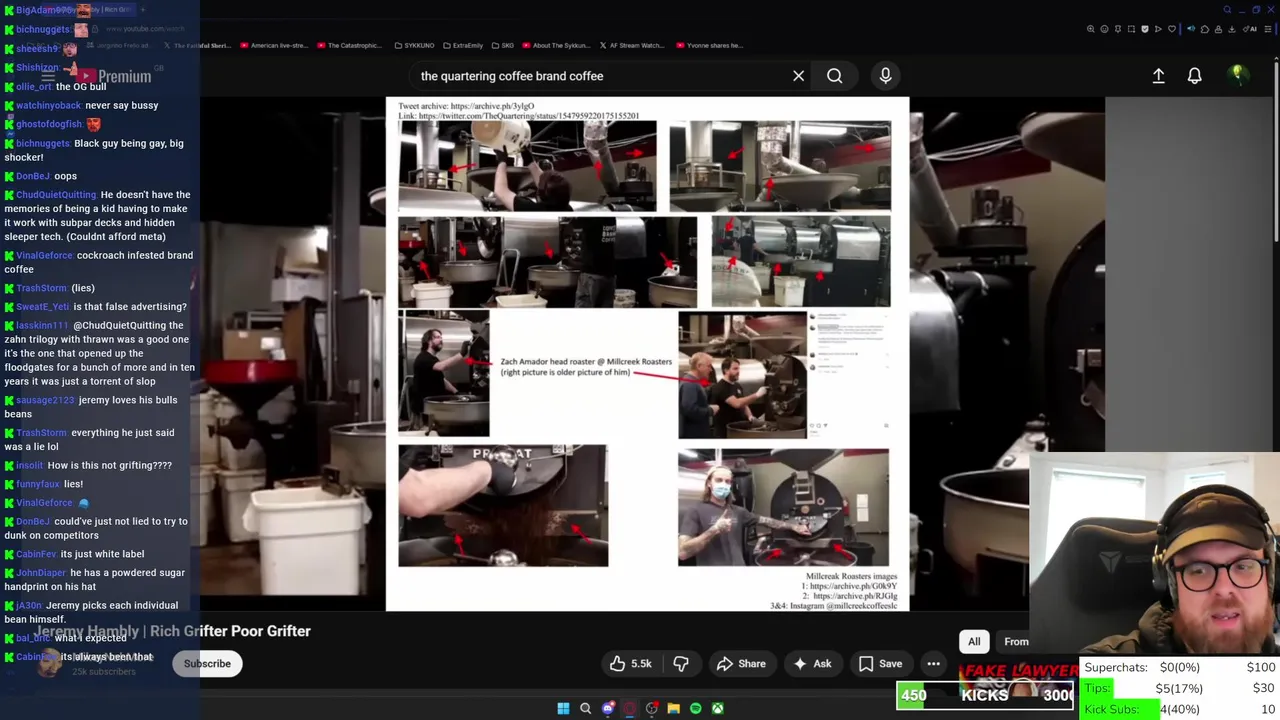Toggle the ad blocker shield icon

[1145, 29]
